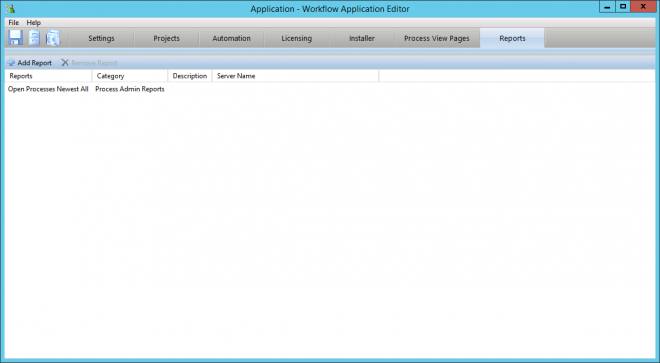The image size is (660, 363).
Task: Click the Server Name column header
Action: coord(295,76)
